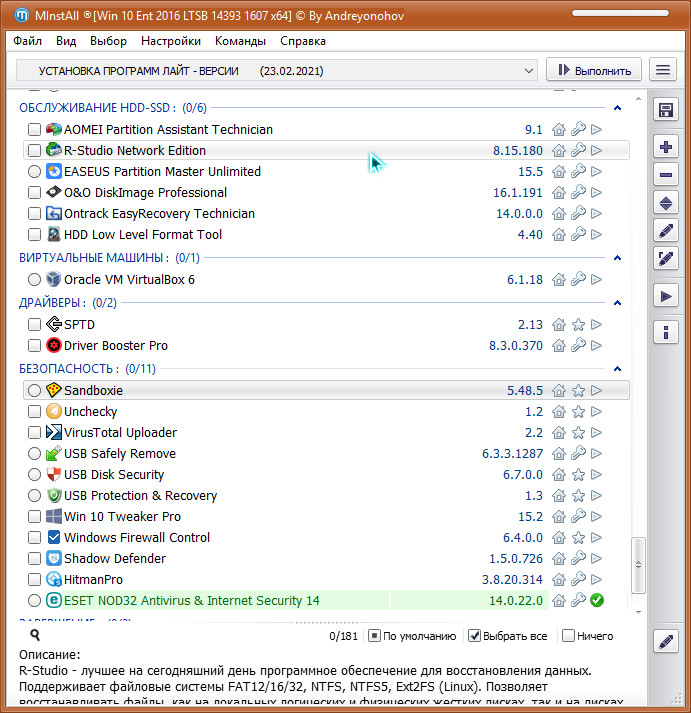This screenshot has width=691, height=713.
Task: Tick the HDD Low Level Format Tool checkbox
Action: click(34, 235)
